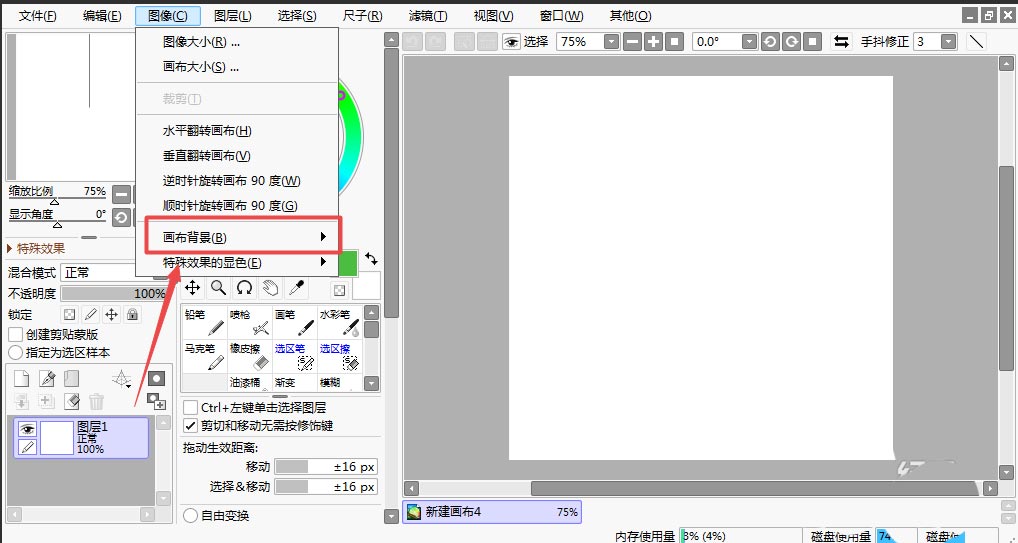Choose the 喷枪 airbrush tool
The height and width of the screenshot is (543, 1018).
(x=249, y=322)
